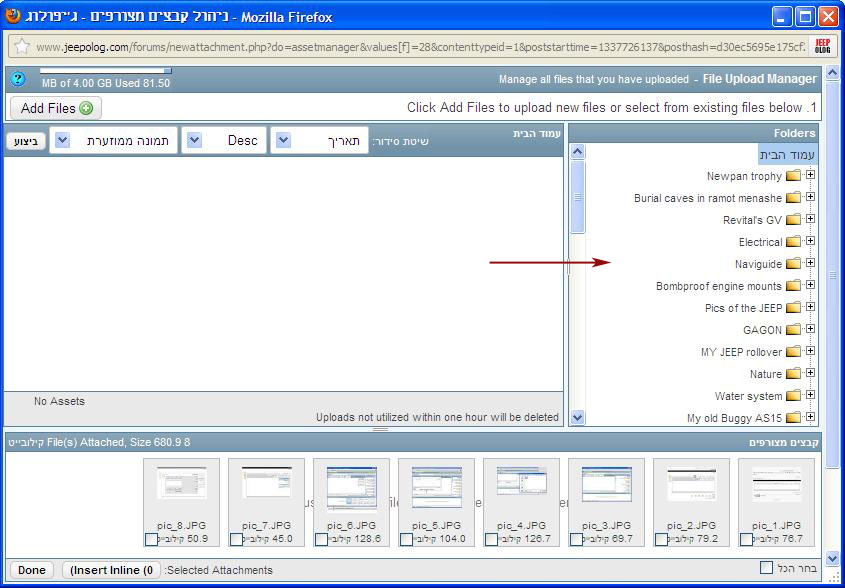Screen dimensions: 845x588
Task: Click the Electrical folder icon
Action: [x=793, y=242]
